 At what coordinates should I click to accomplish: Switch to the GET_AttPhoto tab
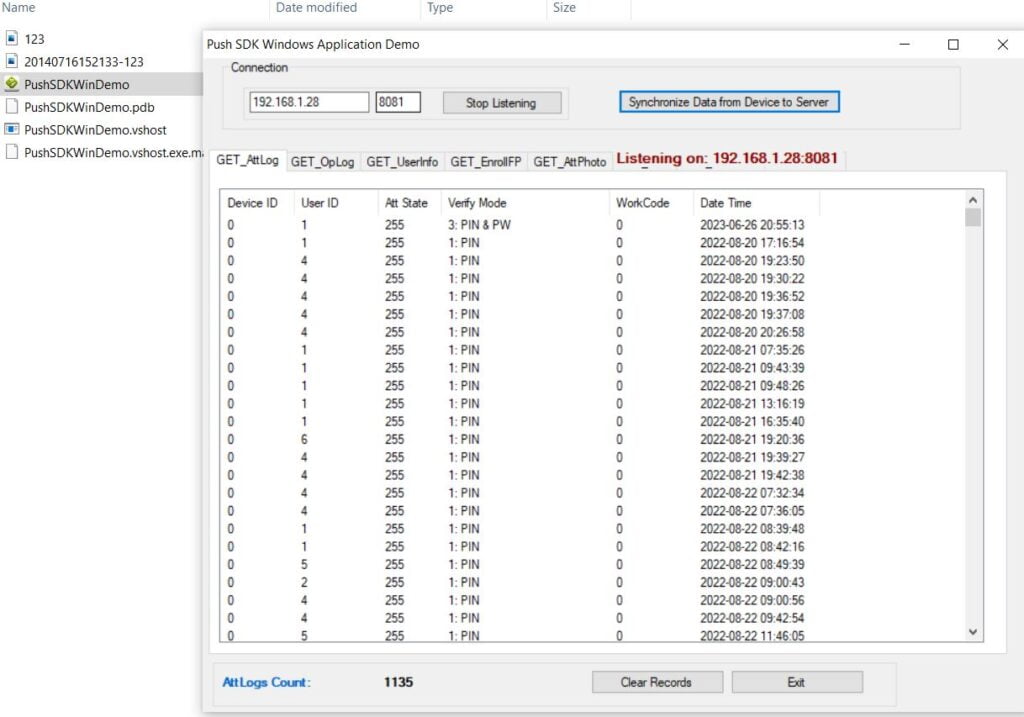pyautogui.click(x=569, y=162)
